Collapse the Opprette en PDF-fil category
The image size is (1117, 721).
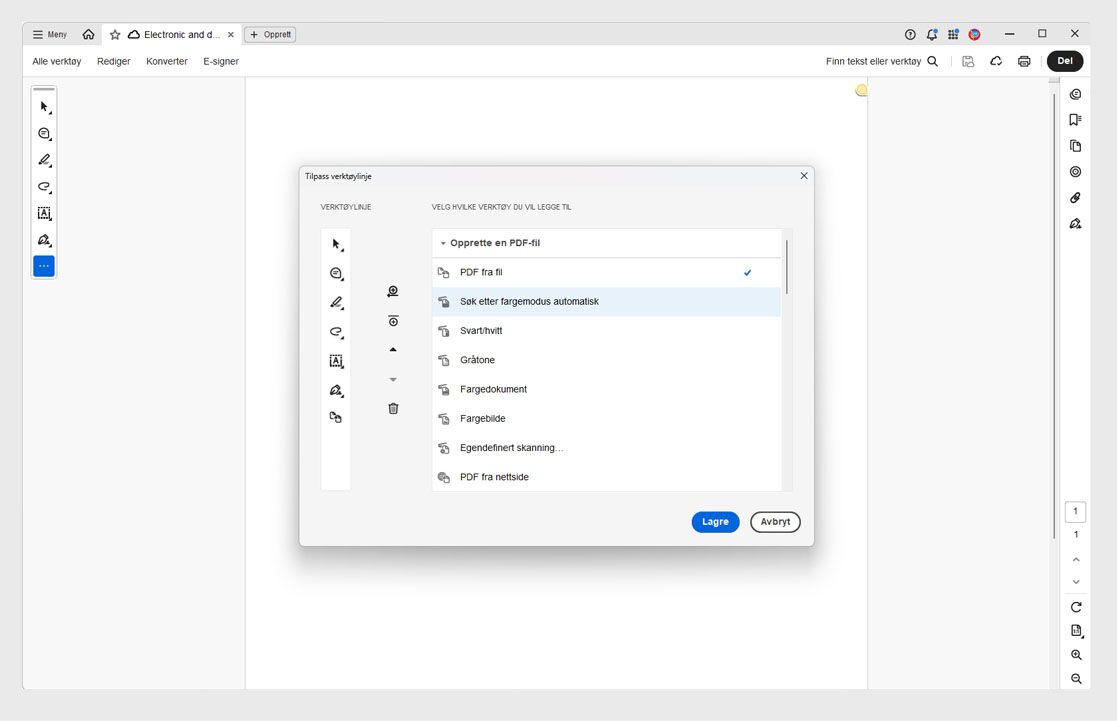(x=443, y=243)
